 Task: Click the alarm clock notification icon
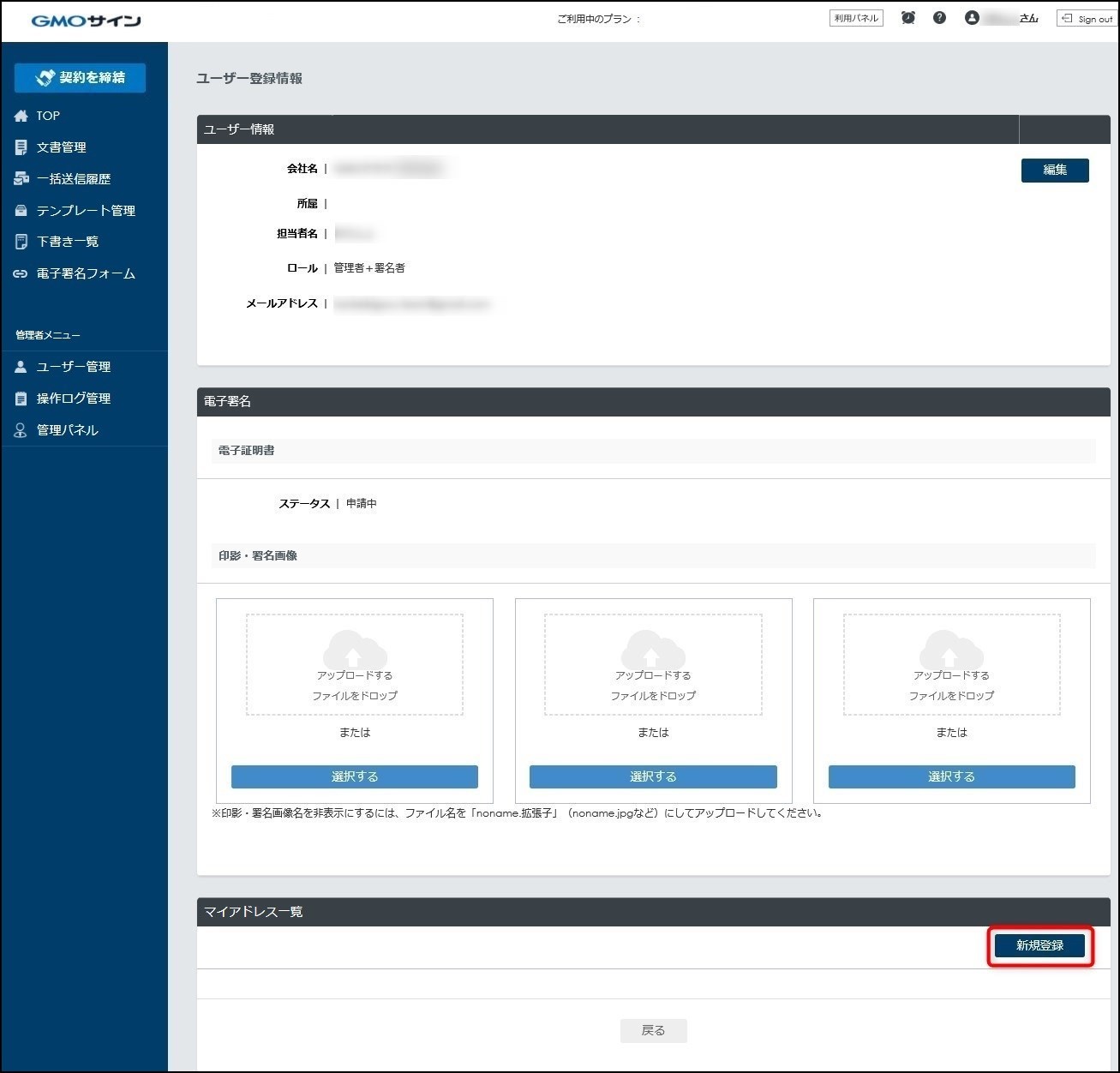click(908, 17)
